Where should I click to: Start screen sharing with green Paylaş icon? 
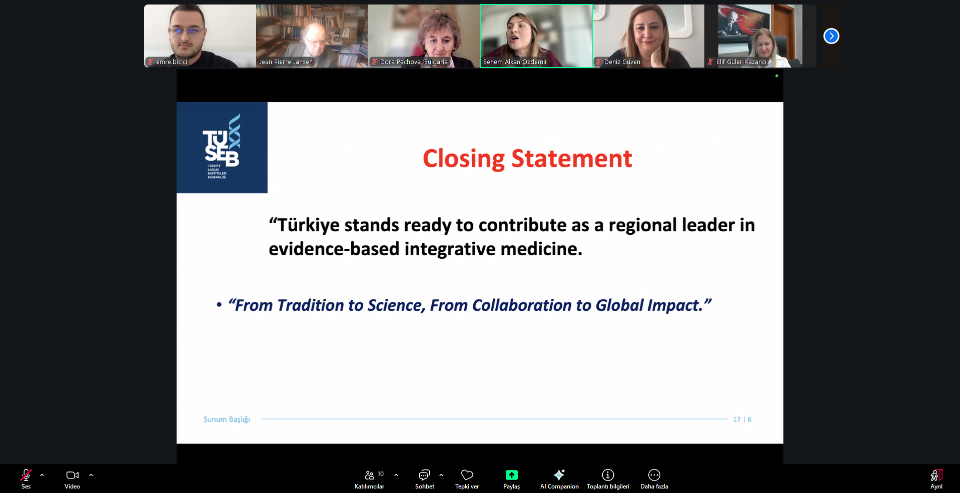[x=512, y=476]
